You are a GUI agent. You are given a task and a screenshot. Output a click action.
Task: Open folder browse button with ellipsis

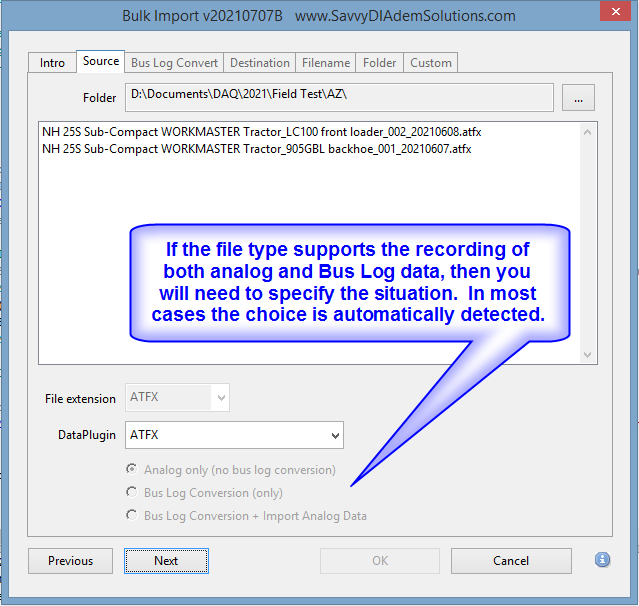coord(579,97)
